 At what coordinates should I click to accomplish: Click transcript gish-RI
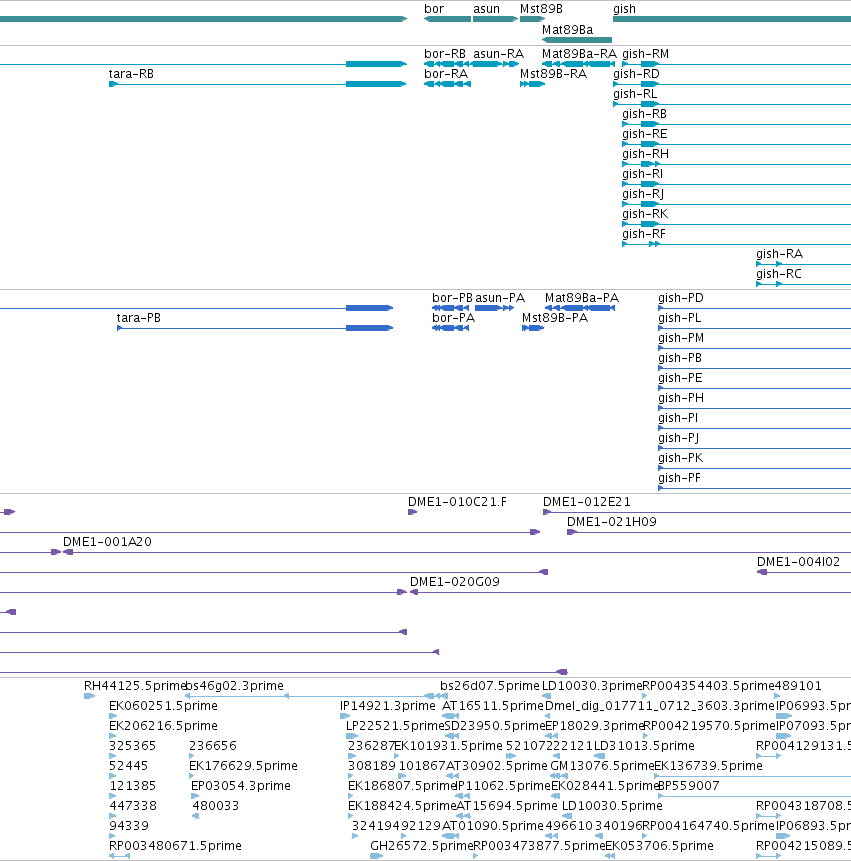[736, 184]
